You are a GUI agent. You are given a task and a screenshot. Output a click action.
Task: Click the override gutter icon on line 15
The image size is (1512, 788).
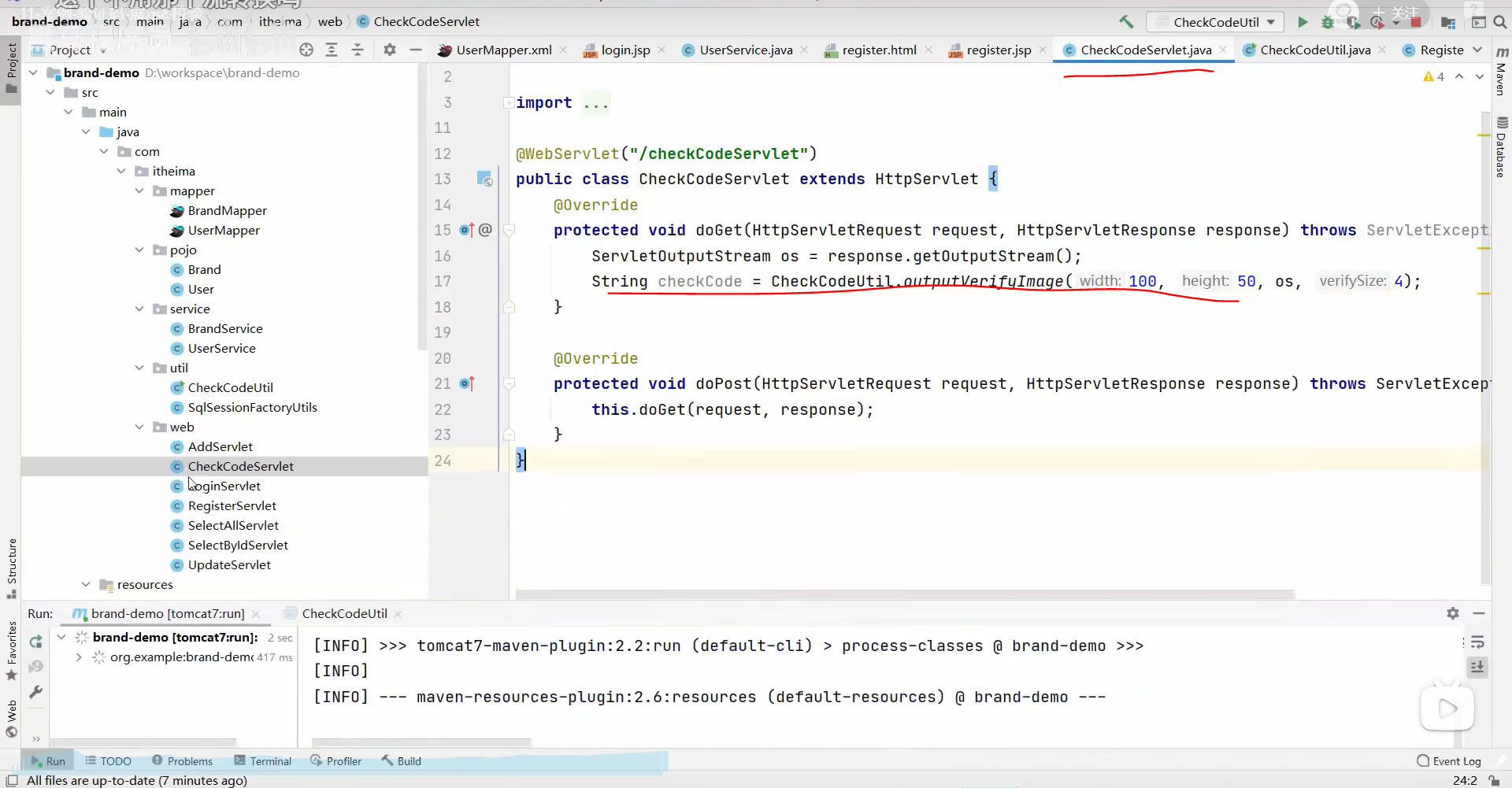coord(467,230)
